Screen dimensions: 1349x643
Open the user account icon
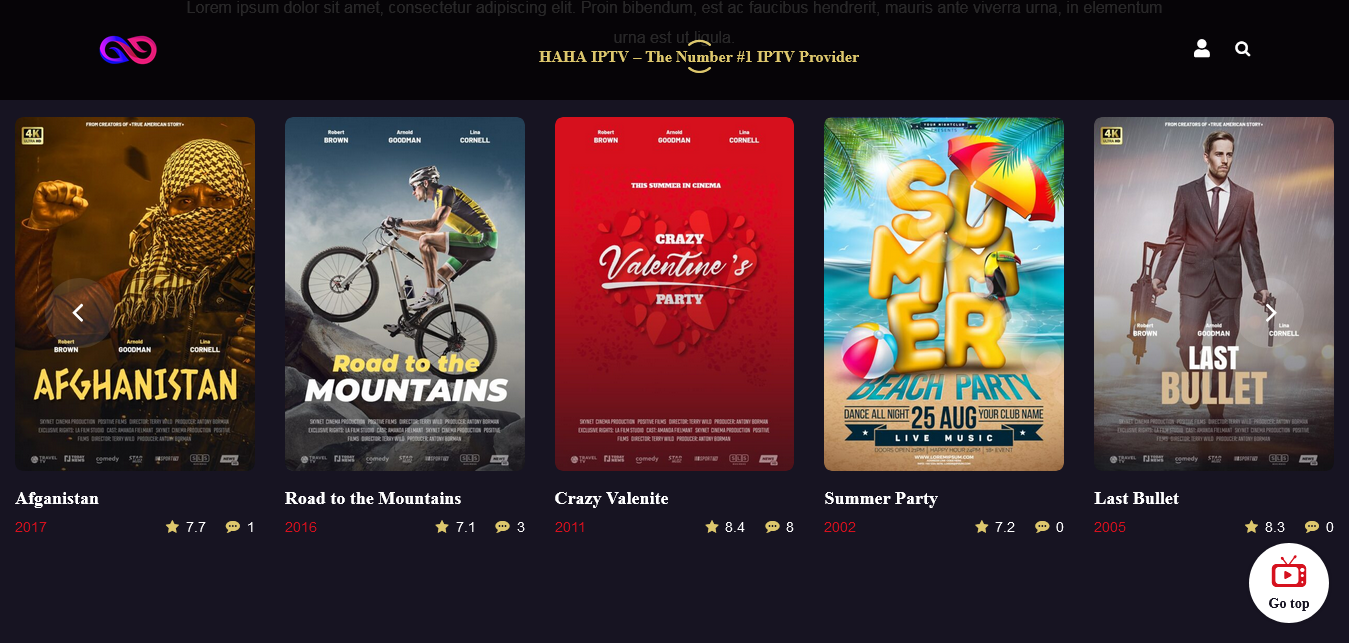point(1202,48)
